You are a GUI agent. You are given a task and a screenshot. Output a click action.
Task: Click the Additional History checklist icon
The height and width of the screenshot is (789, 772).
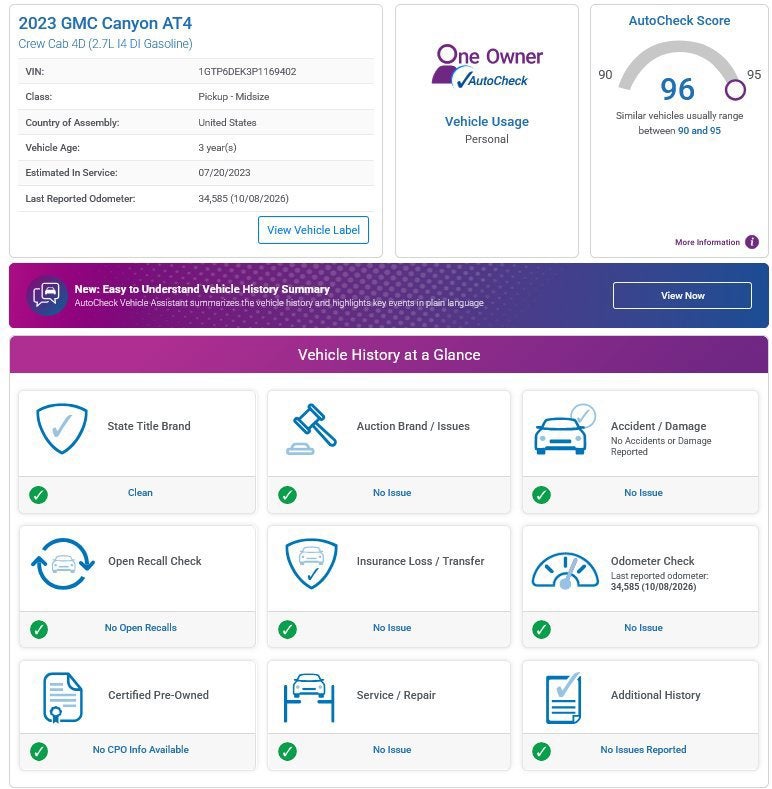564,698
